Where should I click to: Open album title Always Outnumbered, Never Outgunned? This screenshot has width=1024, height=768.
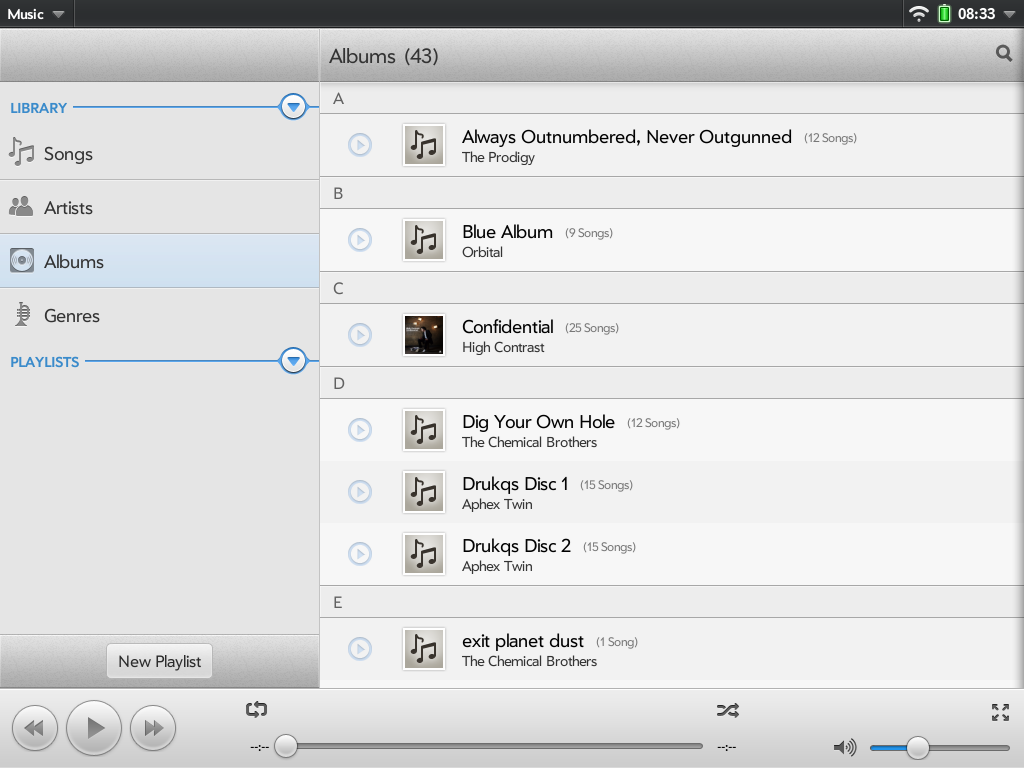627,136
